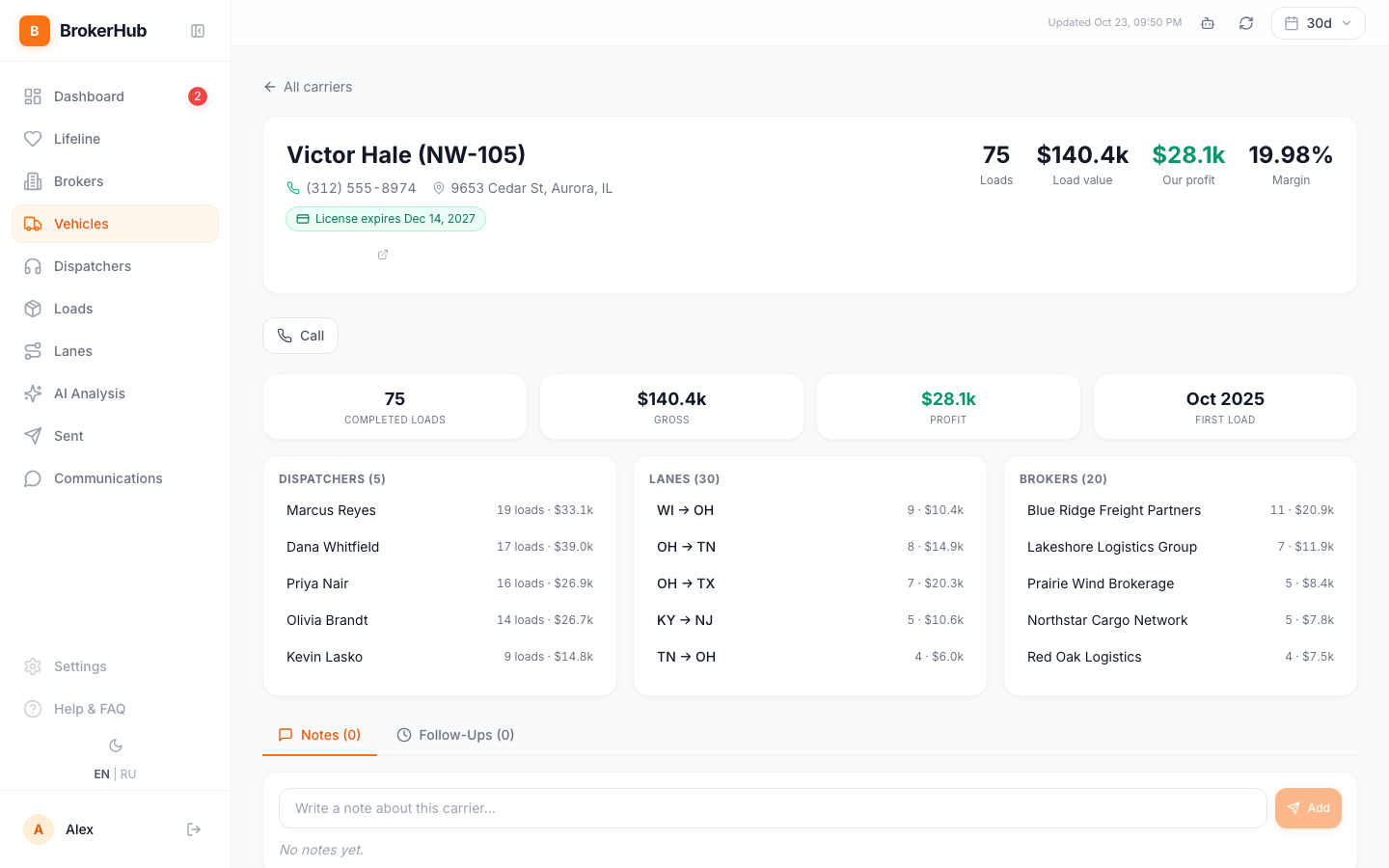Click the Oct 2025 First Load card
Viewport: 1389px width, 868px height.
[x=1225, y=407]
